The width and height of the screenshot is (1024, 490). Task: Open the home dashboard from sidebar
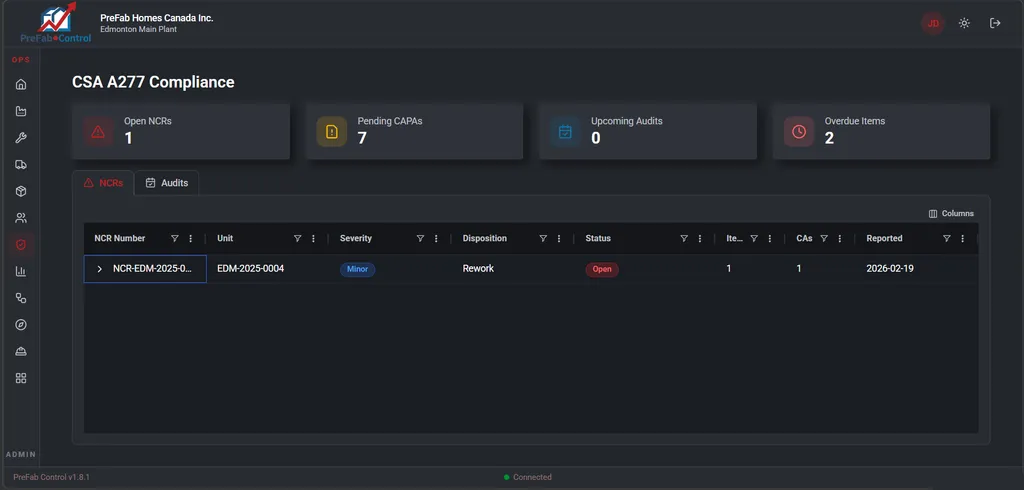21,84
